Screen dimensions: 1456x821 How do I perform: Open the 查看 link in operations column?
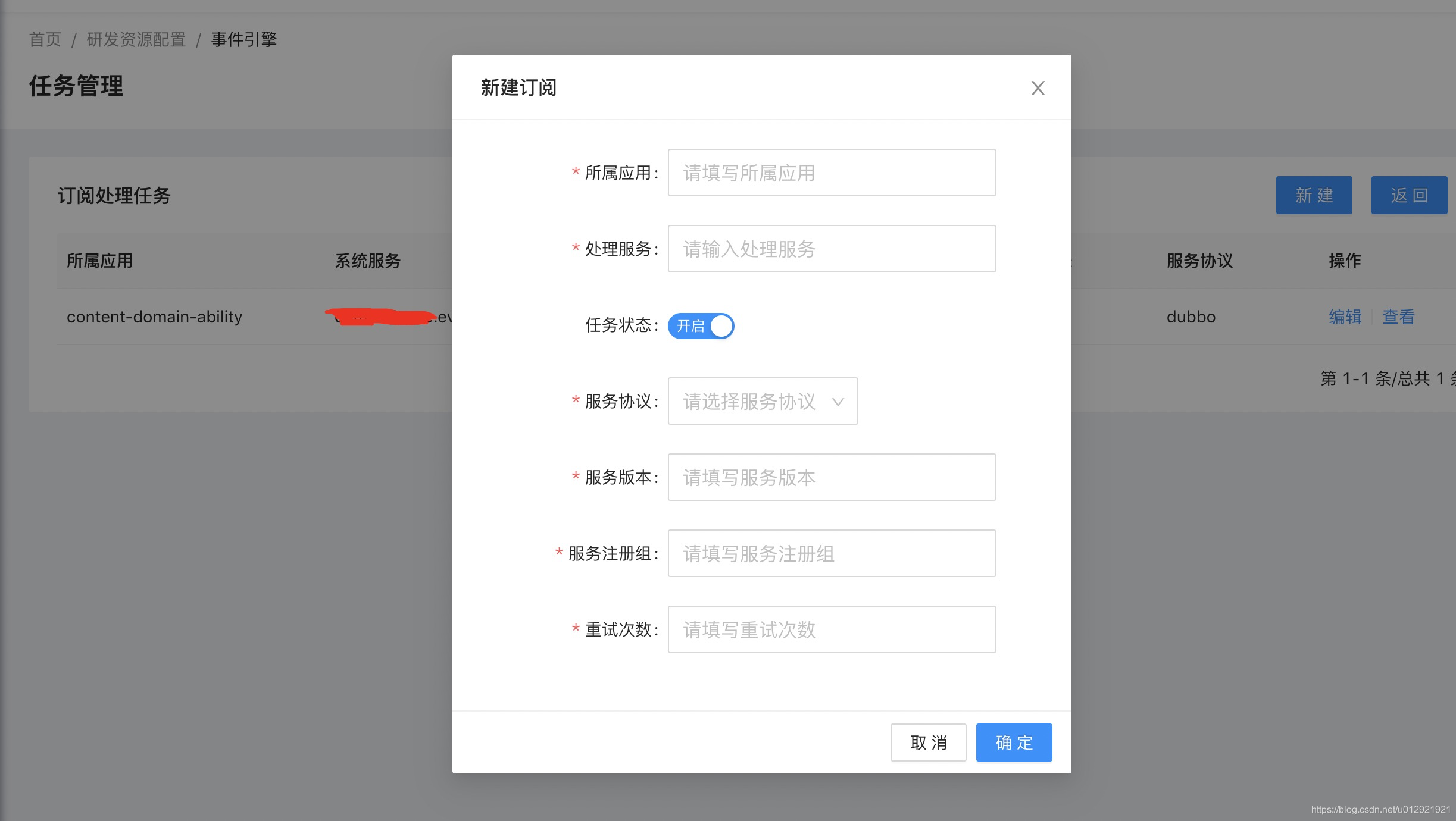1398,317
